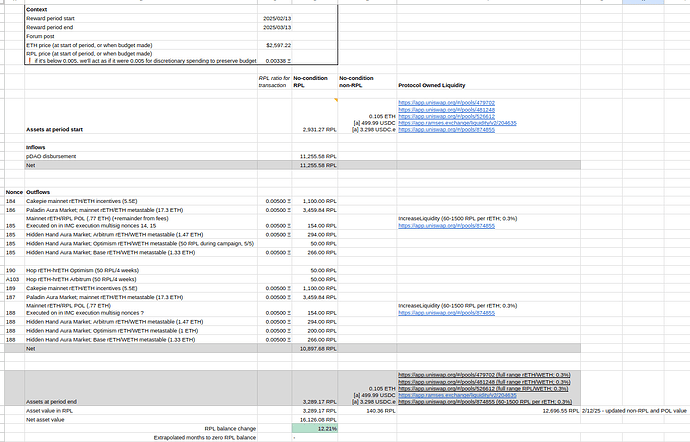
Task: Select nonce 184 Cakepie mainnet incentives row
Action: click(x=141, y=201)
